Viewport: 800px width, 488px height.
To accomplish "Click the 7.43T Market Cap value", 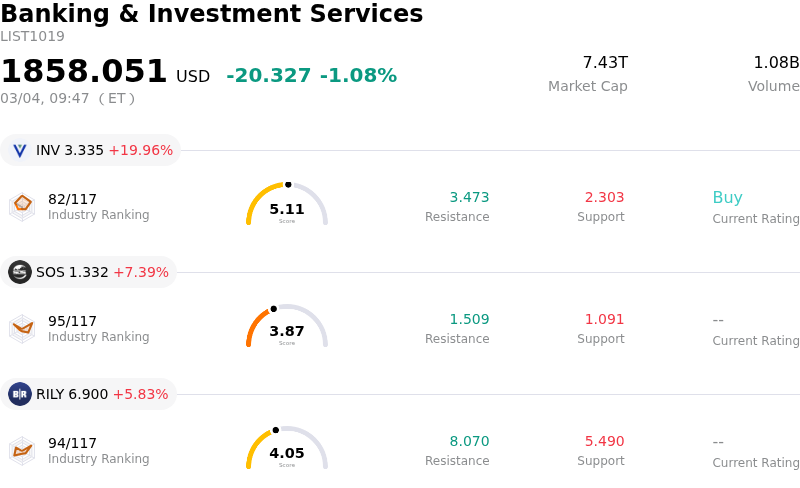I will [x=605, y=63].
